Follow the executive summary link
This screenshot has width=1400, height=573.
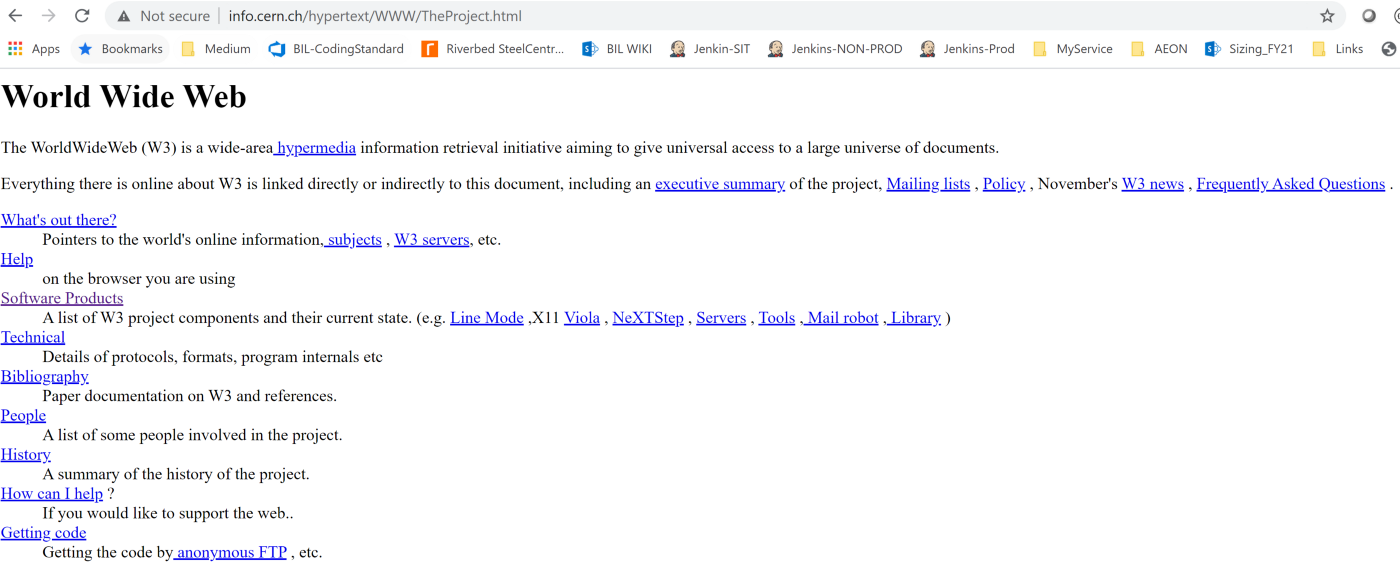pos(719,184)
